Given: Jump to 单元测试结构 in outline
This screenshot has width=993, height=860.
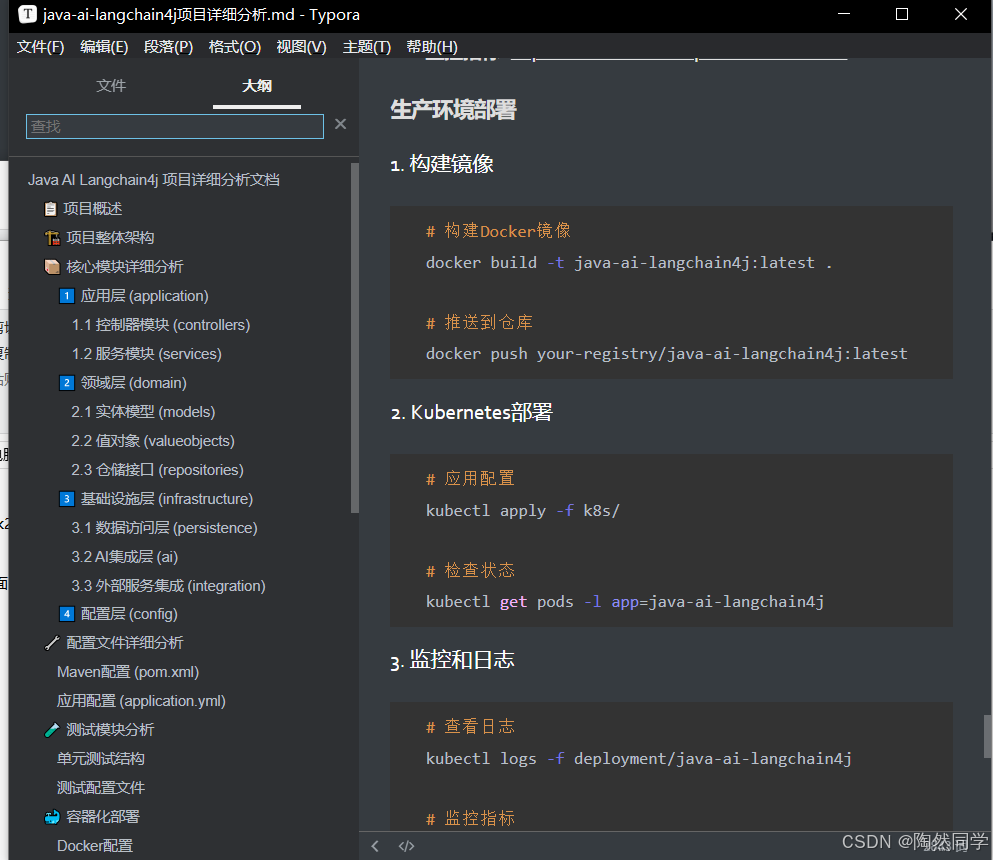Looking at the screenshot, I should (x=101, y=759).
